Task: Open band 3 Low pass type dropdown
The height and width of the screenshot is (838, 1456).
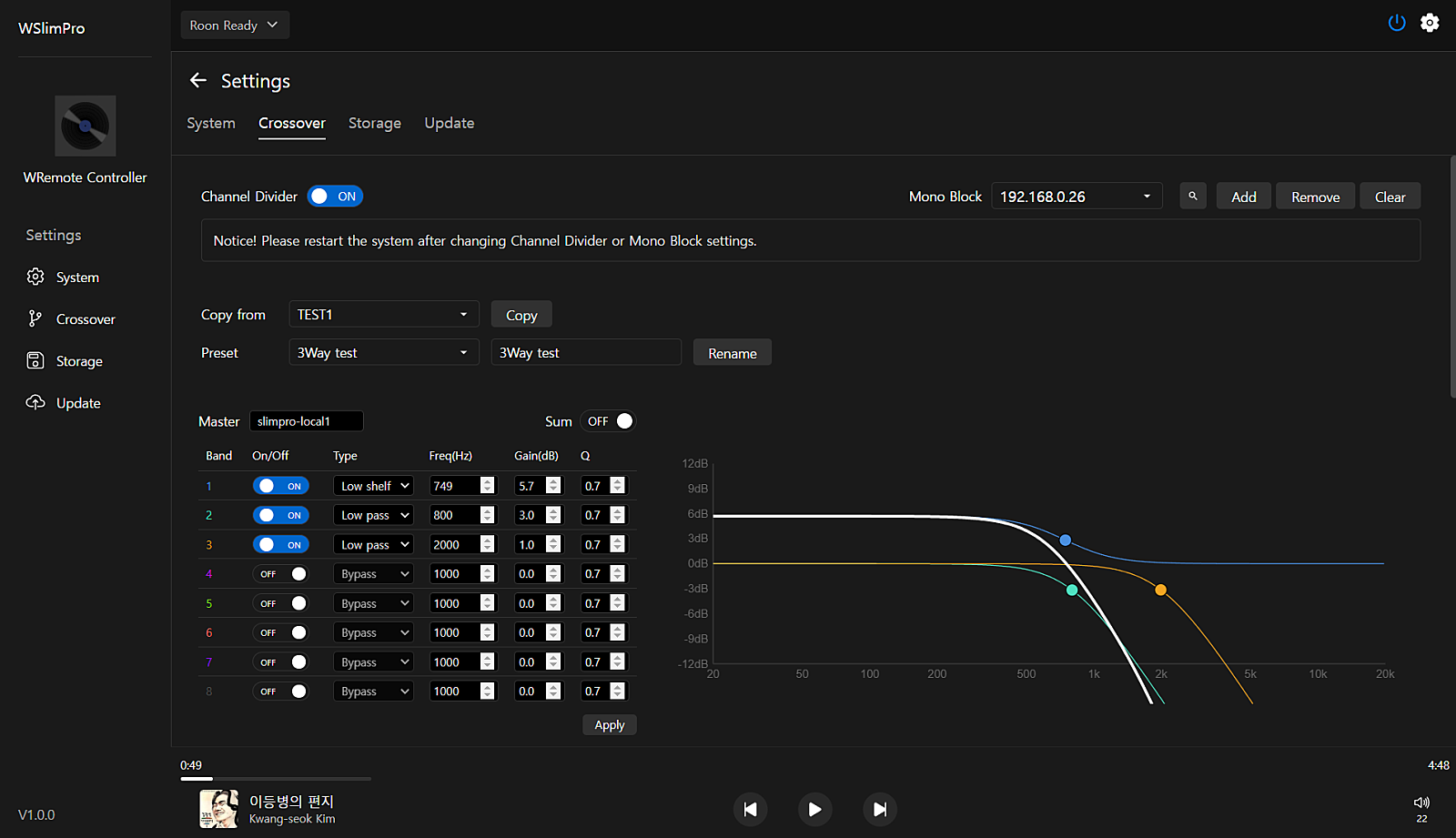Action: 373,544
